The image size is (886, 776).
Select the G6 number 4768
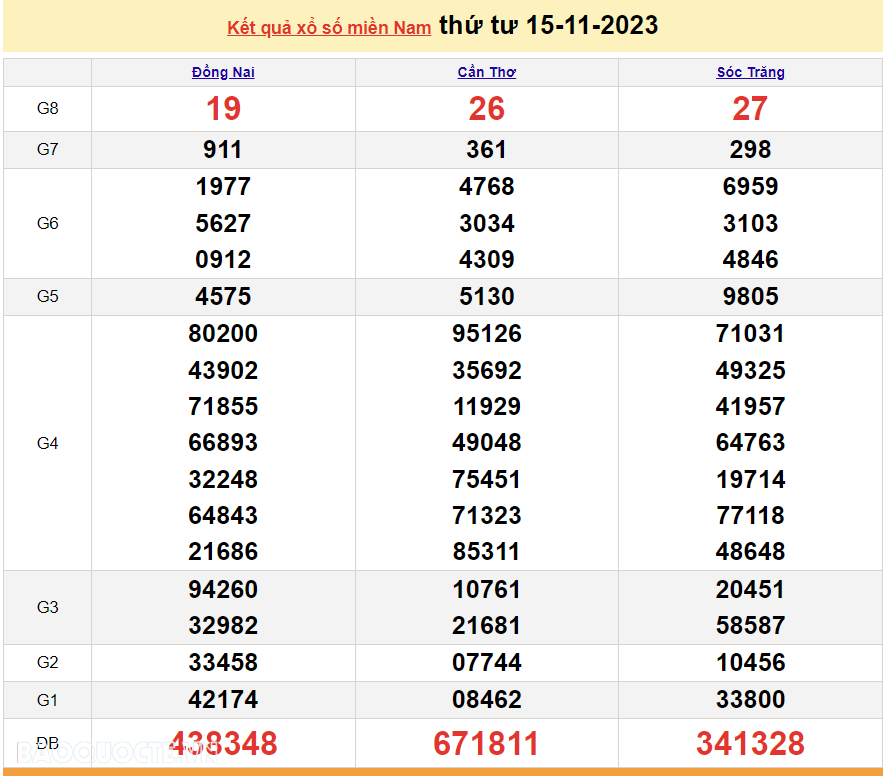pyautogui.click(x=487, y=187)
